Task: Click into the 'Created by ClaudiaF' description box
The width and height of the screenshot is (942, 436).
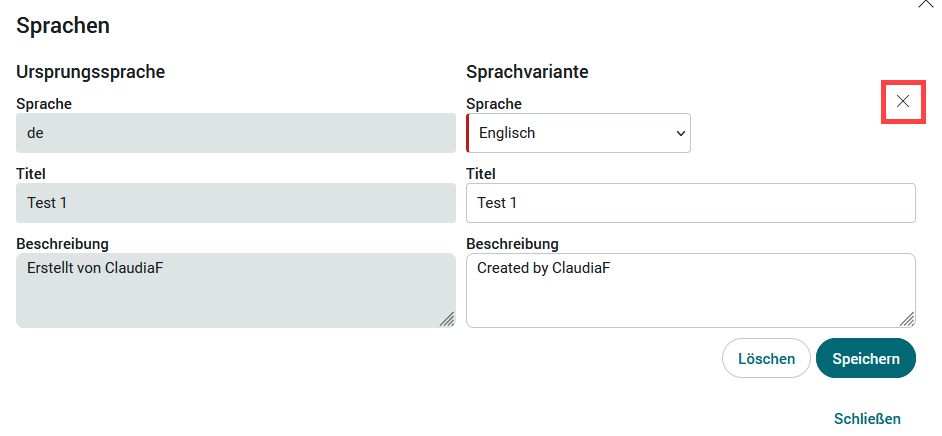Action: [691, 291]
